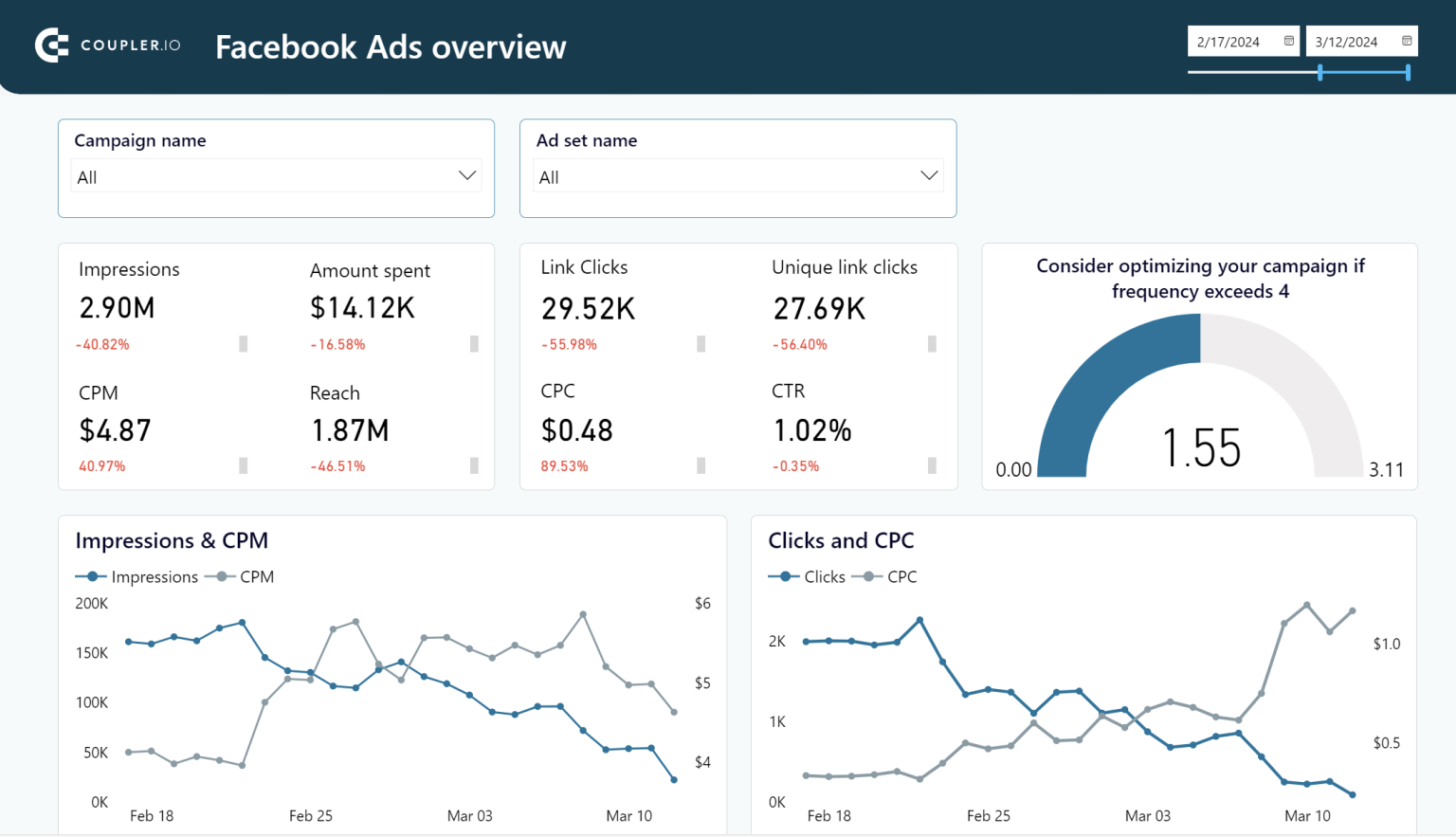Expand the Campaign name chevron arrow
1456x837 pixels.
[x=466, y=174]
